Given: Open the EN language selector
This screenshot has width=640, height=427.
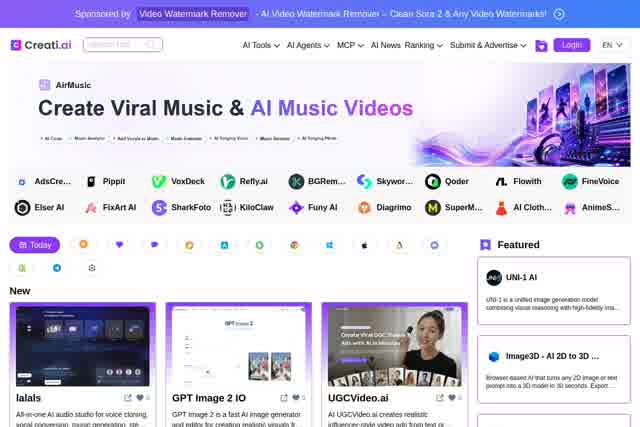Looking at the screenshot, I should coord(612,45).
